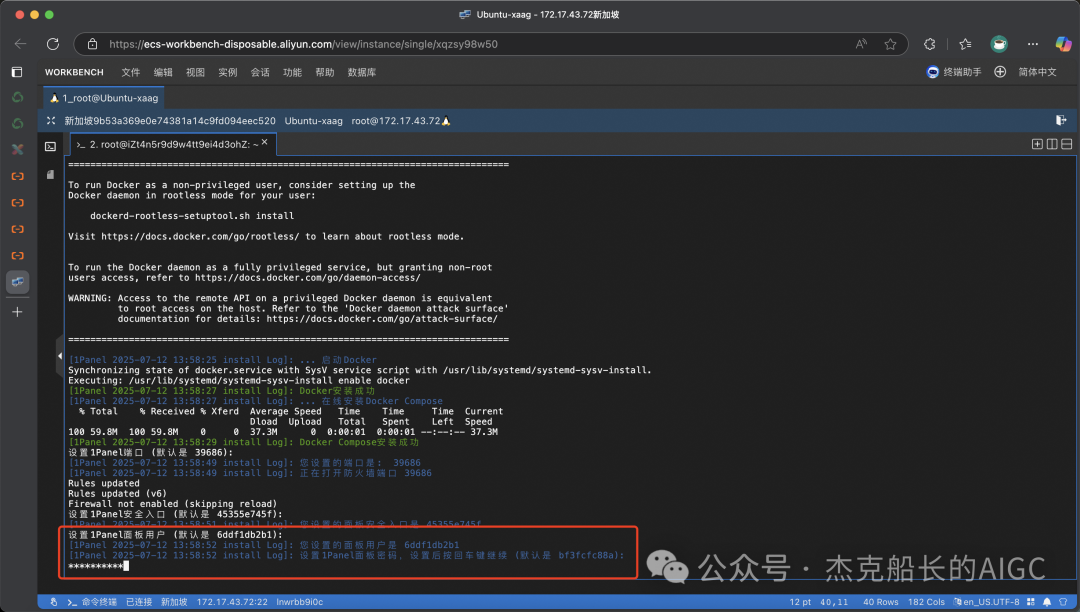This screenshot has width=1080, height=612.
Task: Open the terminal assistant 终端助手
Action: click(x=954, y=72)
